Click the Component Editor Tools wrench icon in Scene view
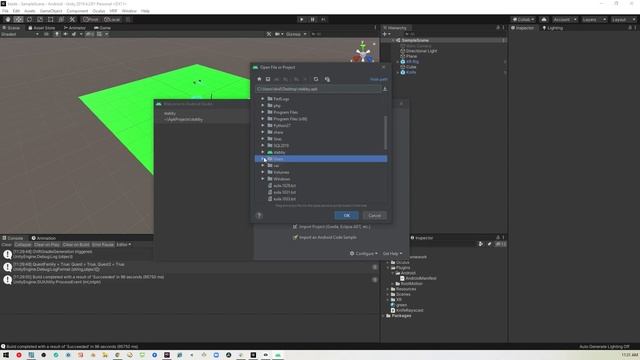This screenshot has height=360, width=640. pos(269,34)
